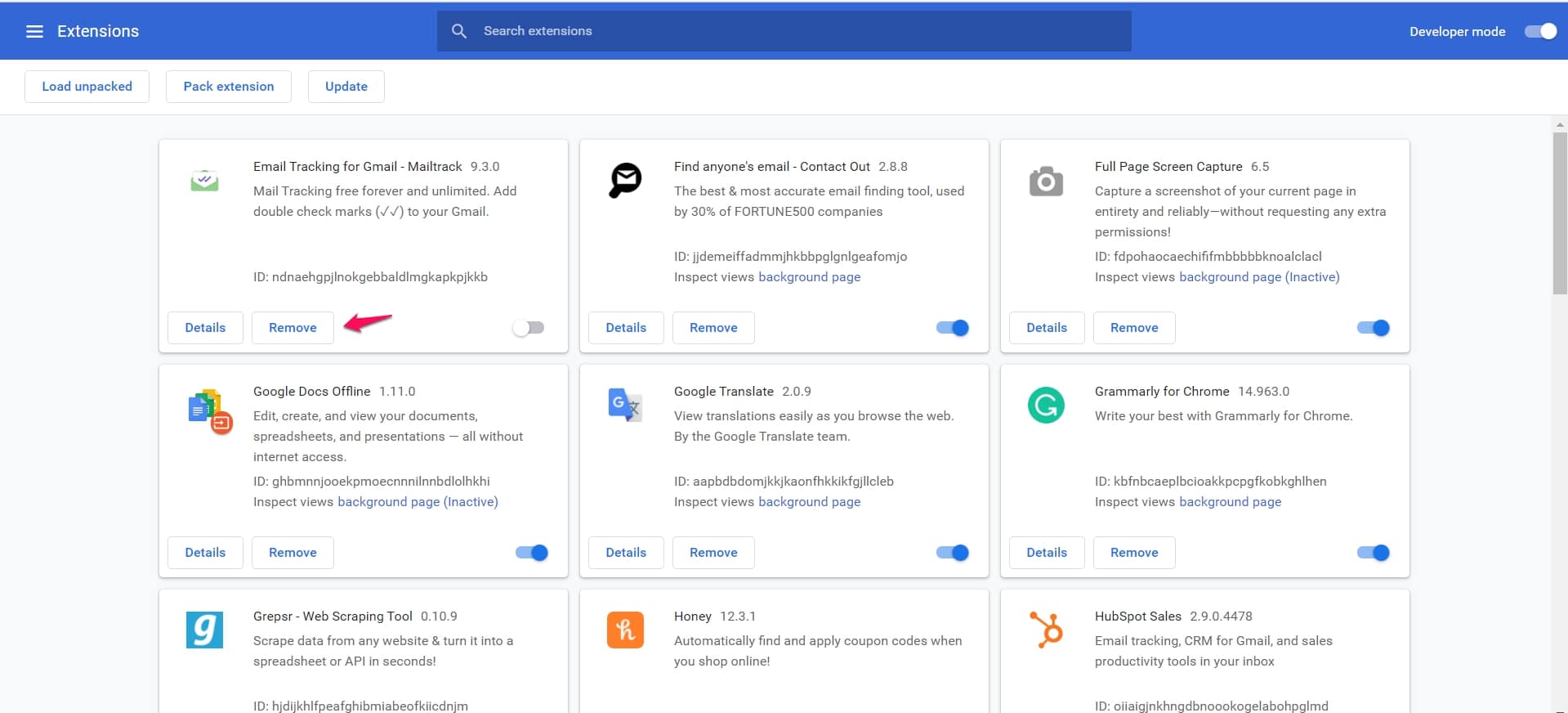Screen dimensions: 1568x713
Task: Click the HubSpot Sales icon
Action: coord(1047,630)
